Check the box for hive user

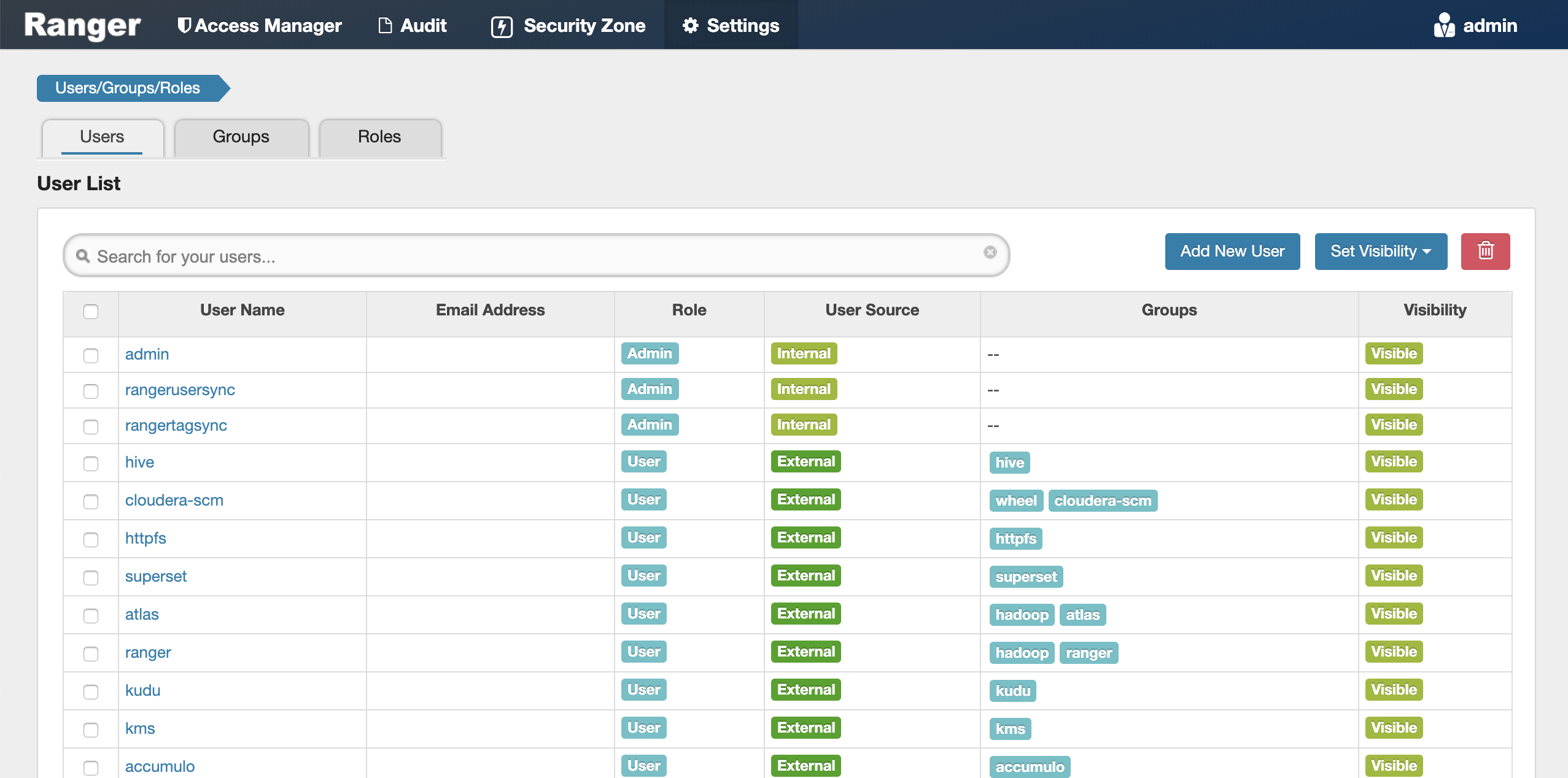coord(91,463)
